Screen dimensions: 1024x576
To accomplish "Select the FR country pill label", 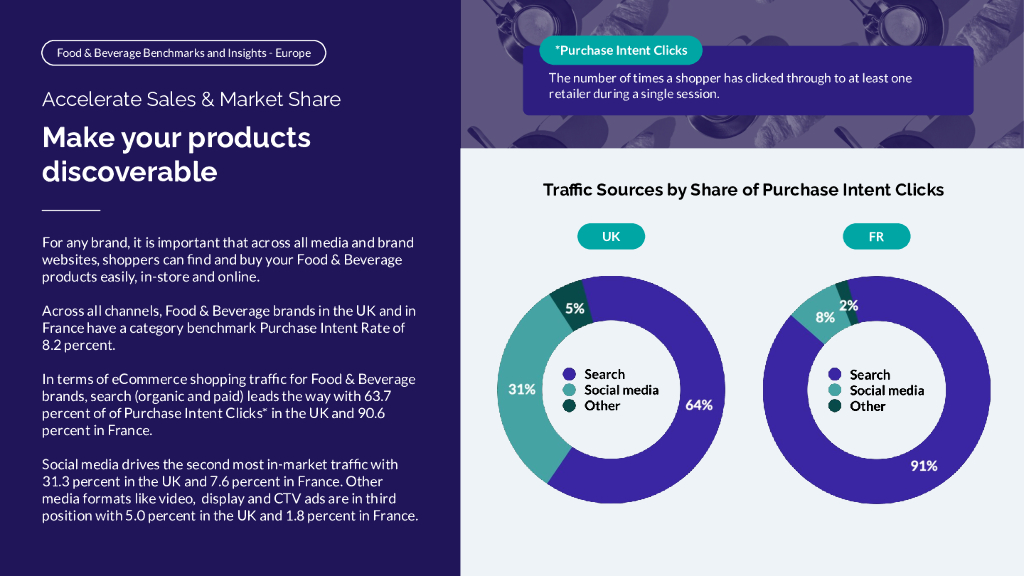I will pyautogui.click(x=876, y=237).
